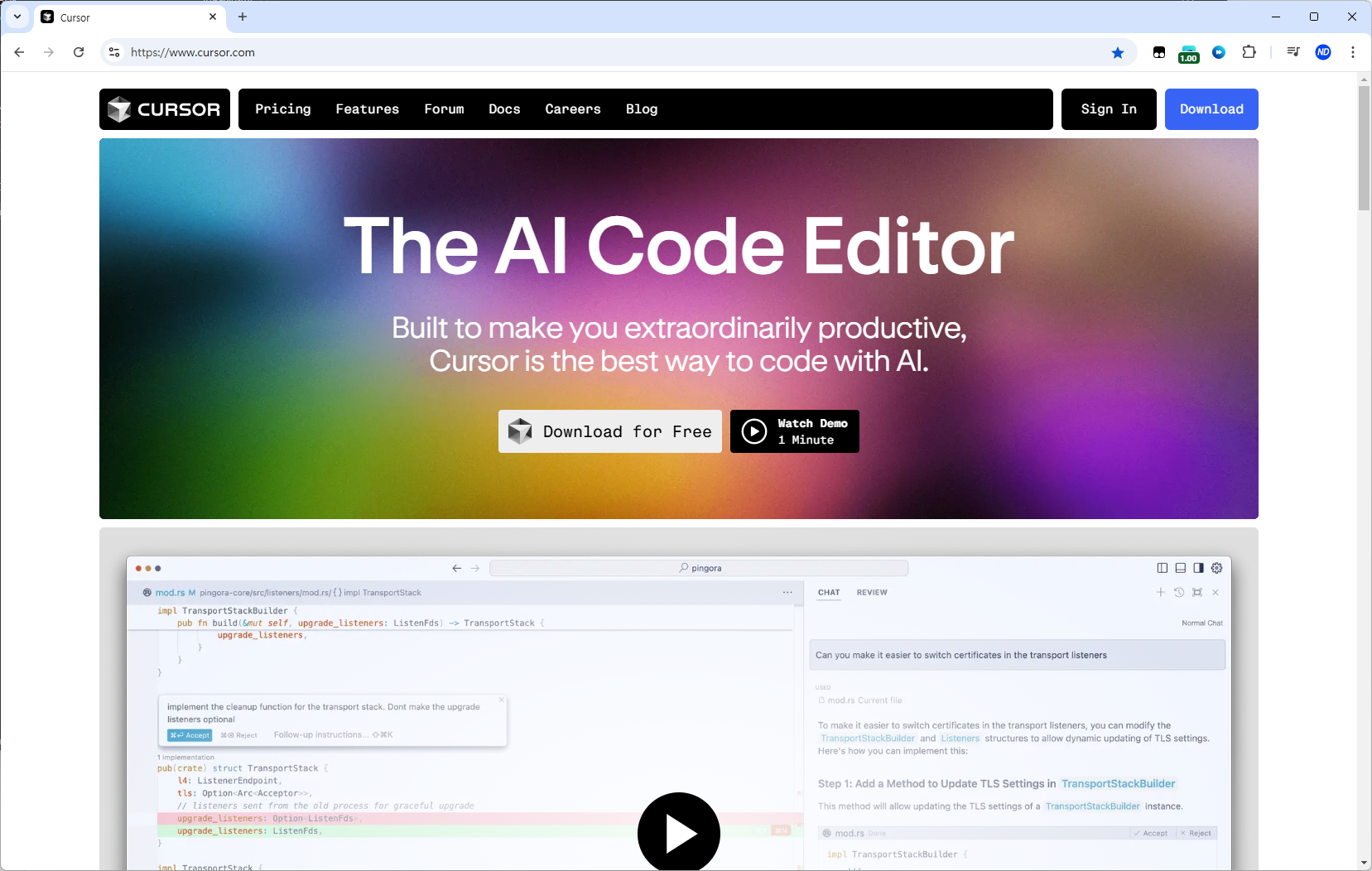This screenshot has height=871, width=1372.
Task: Click the new chat plus icon
Action: coord(1161,592)
